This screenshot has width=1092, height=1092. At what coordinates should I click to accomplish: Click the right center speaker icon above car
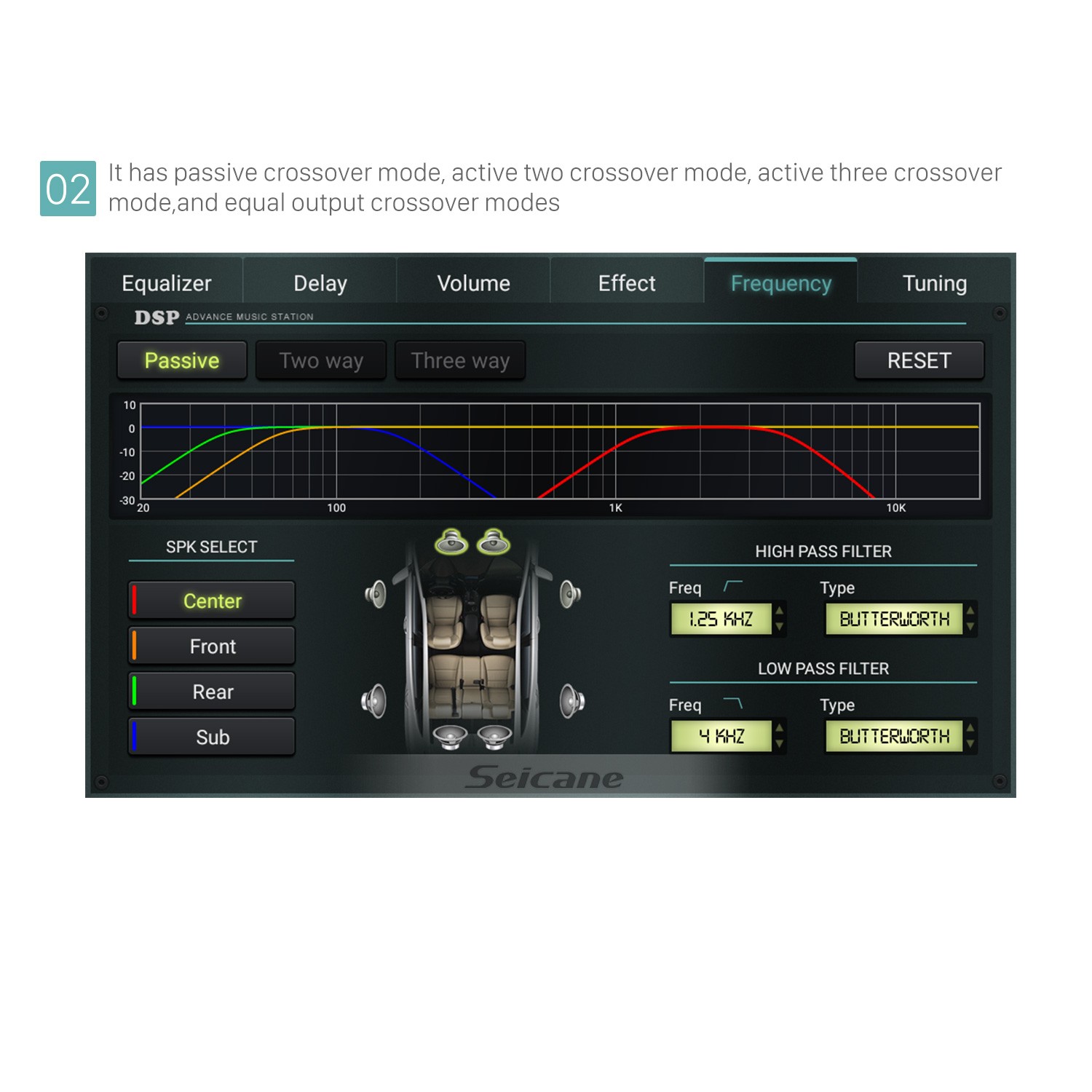[x=494, y=541]
